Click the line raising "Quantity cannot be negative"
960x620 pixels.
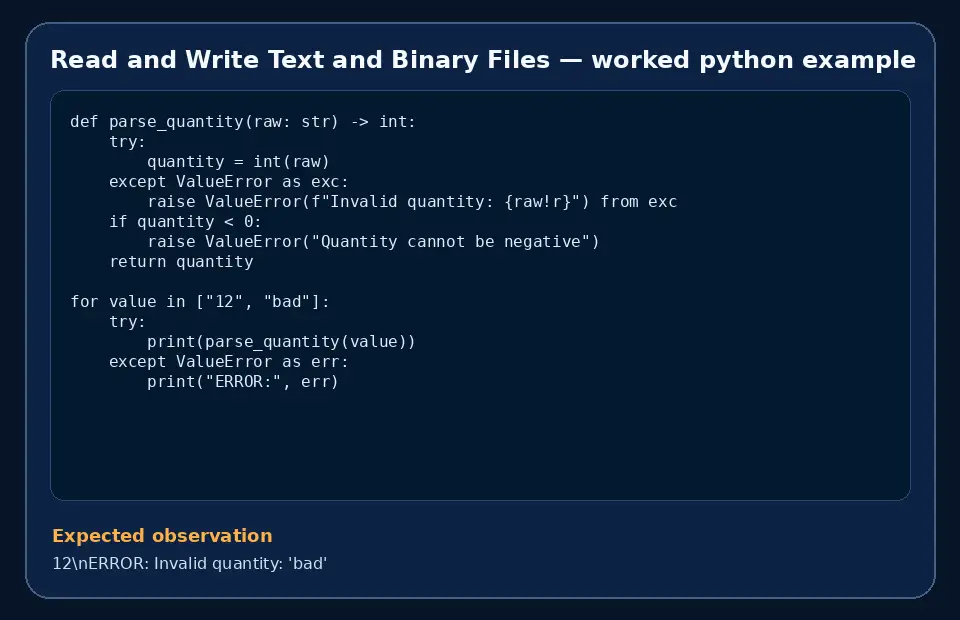[x=373, y=242]
